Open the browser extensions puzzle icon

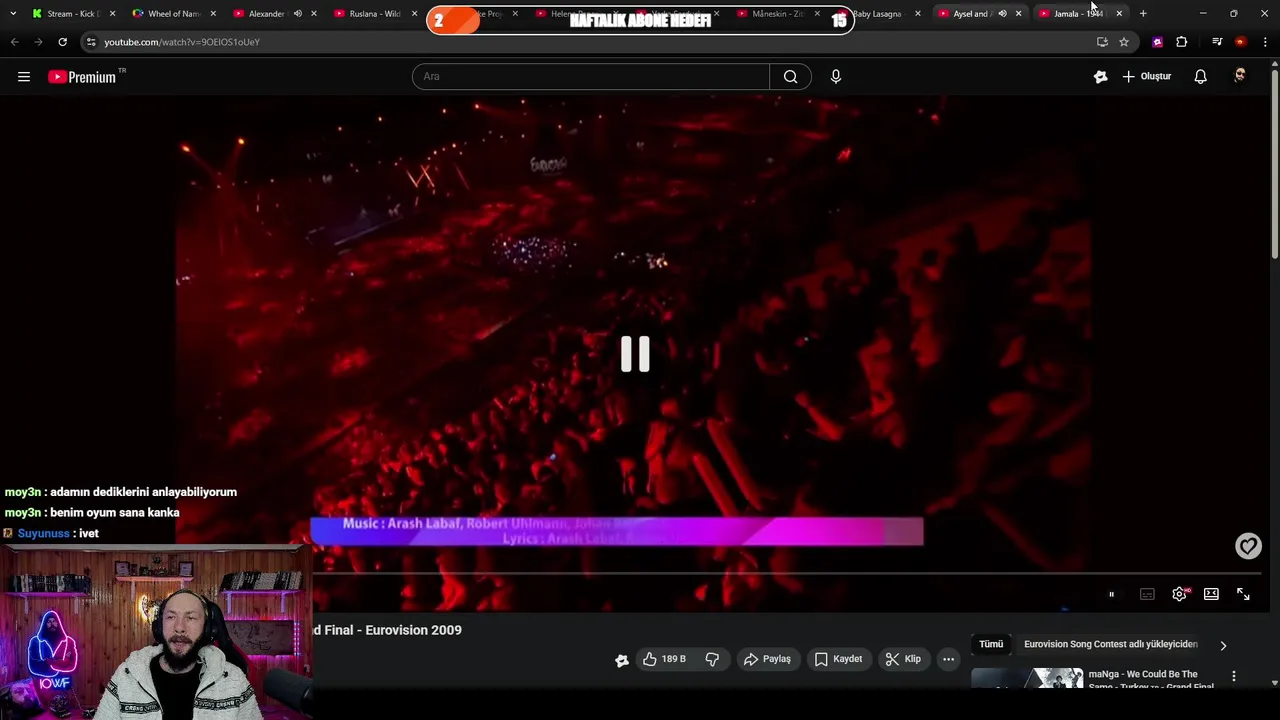1182,42
